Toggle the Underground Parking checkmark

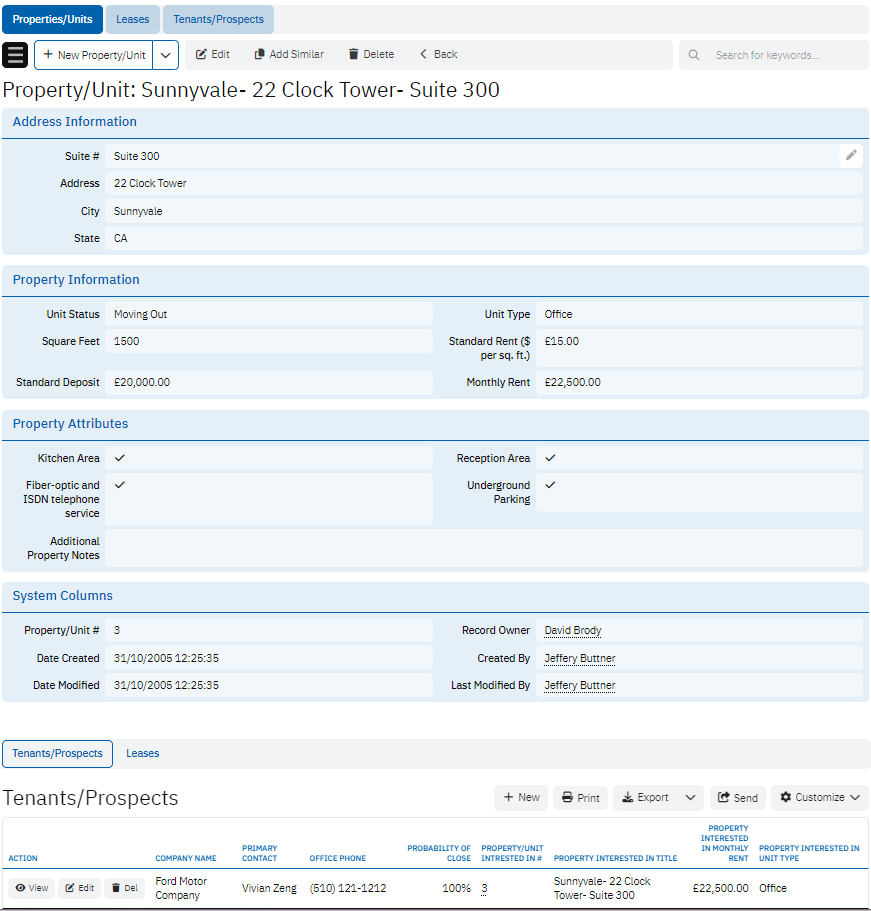550,485
